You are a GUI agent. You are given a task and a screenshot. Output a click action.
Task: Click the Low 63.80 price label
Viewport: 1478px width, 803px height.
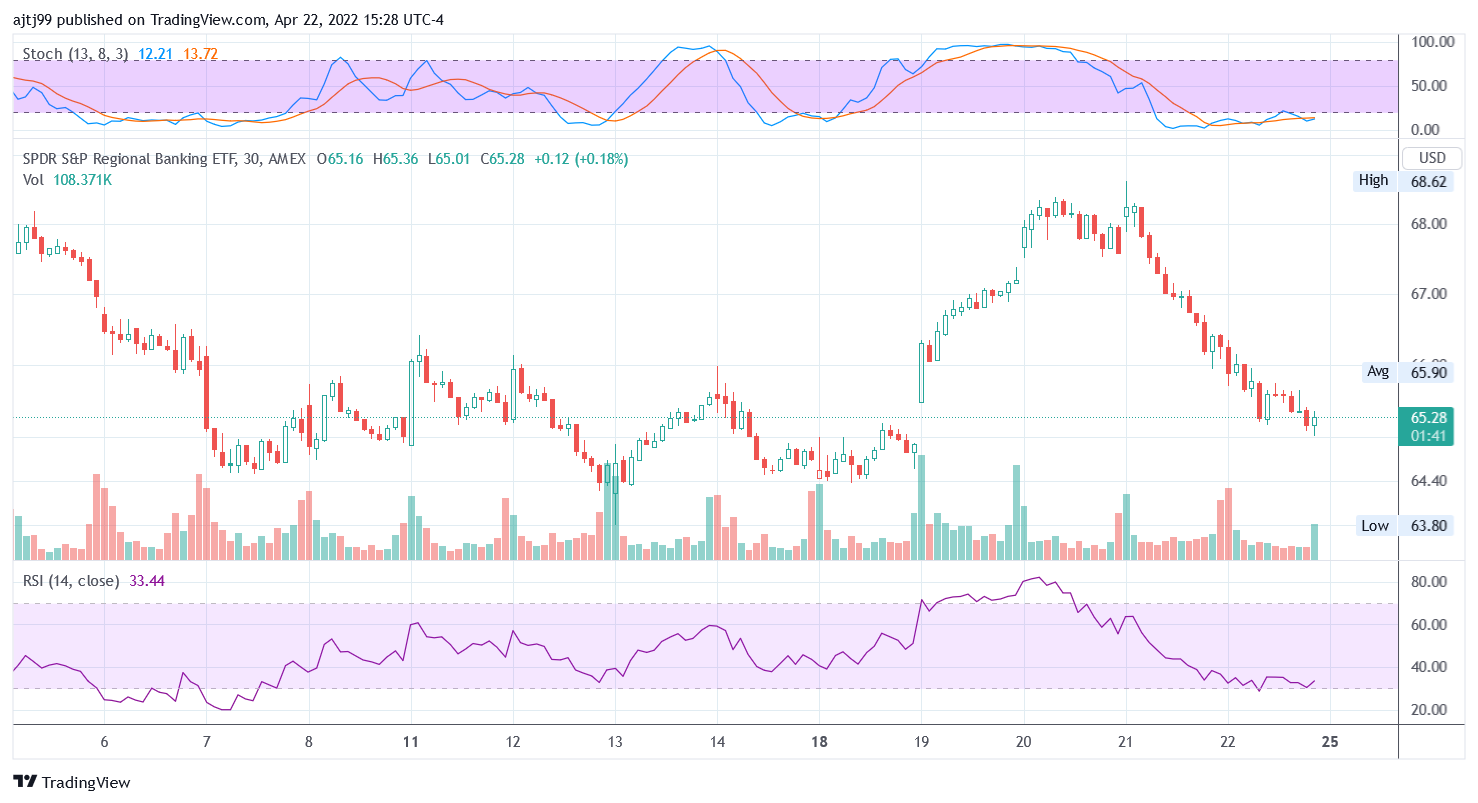[x=1404, y=525]
